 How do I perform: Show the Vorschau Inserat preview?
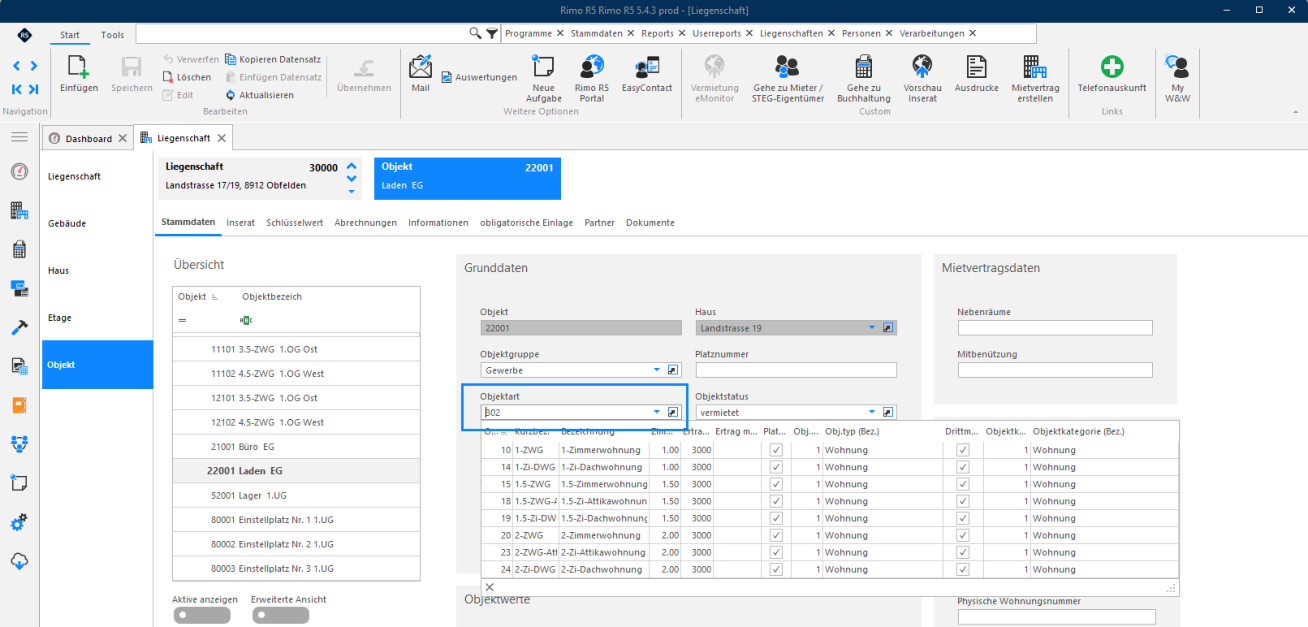922,67
